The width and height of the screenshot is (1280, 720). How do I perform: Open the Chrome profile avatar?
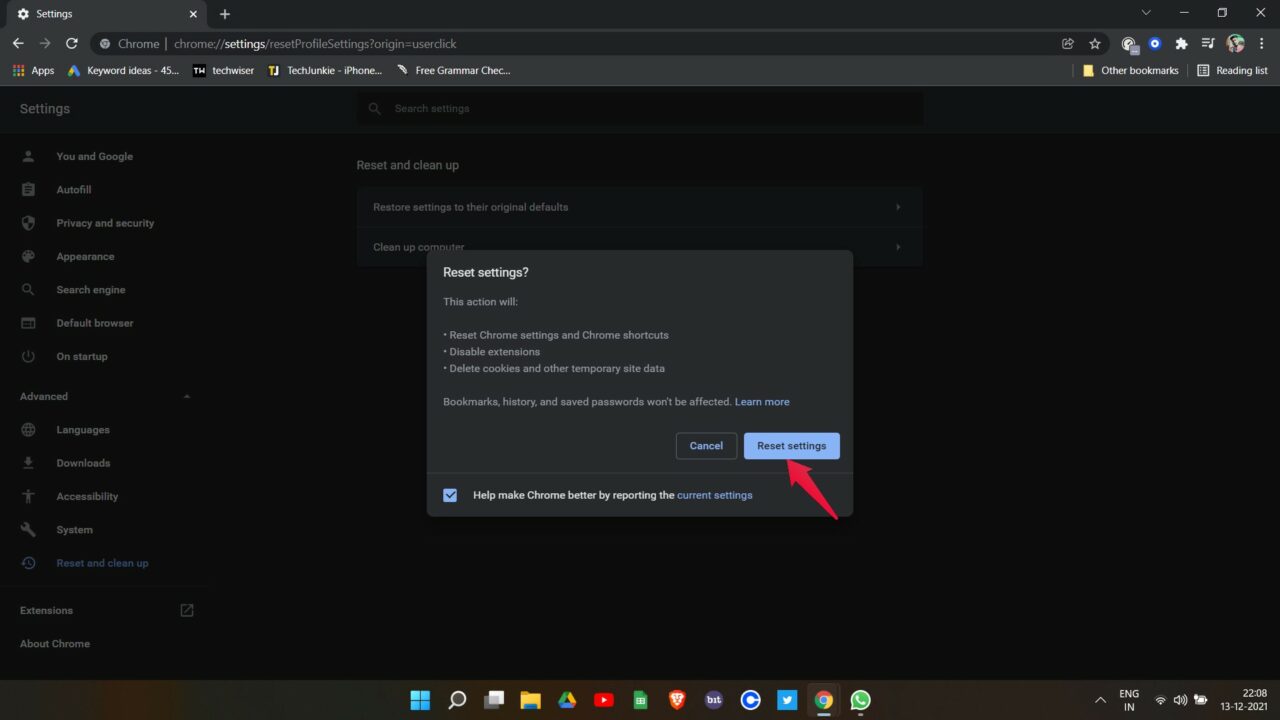click(1235, 44)
